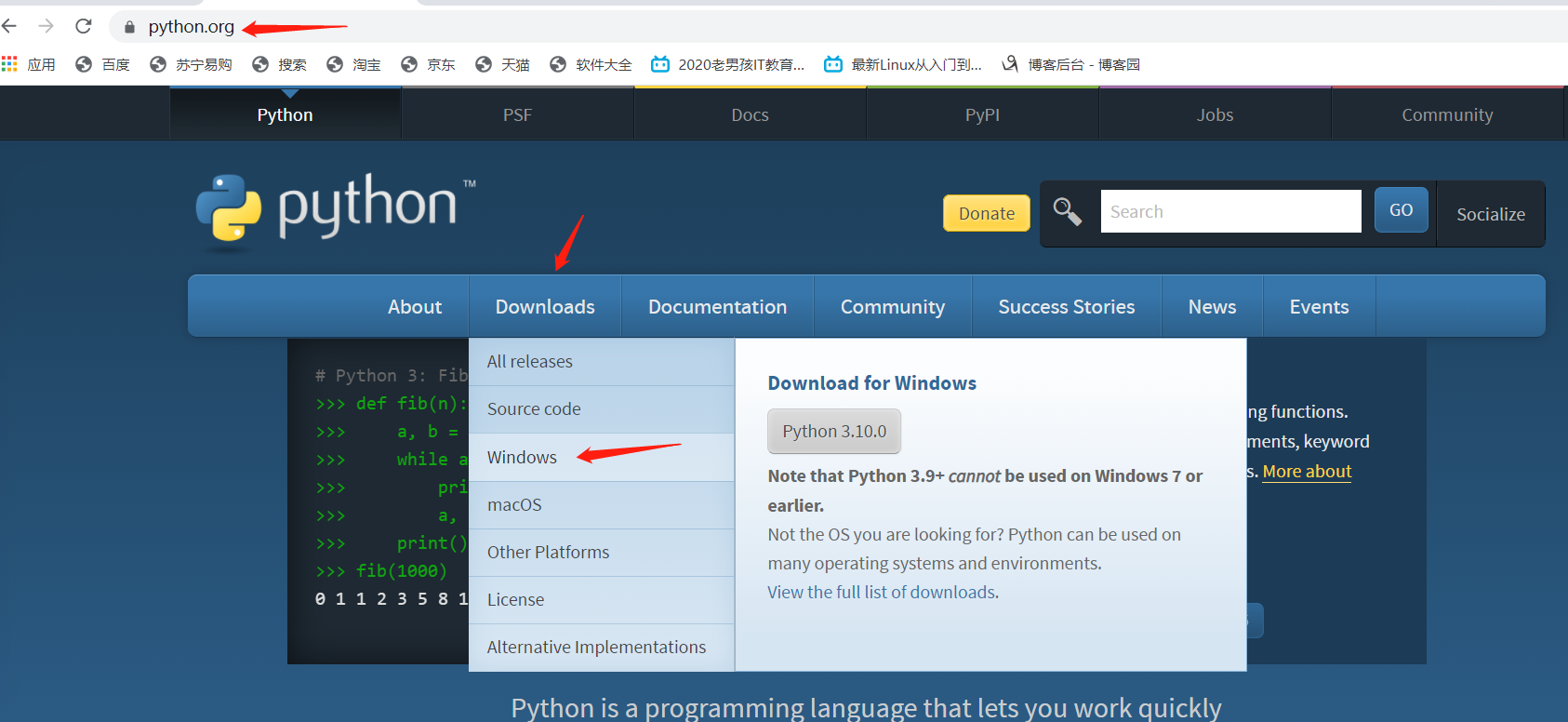Expand the Socialize menu

[x=1491, y=214]
